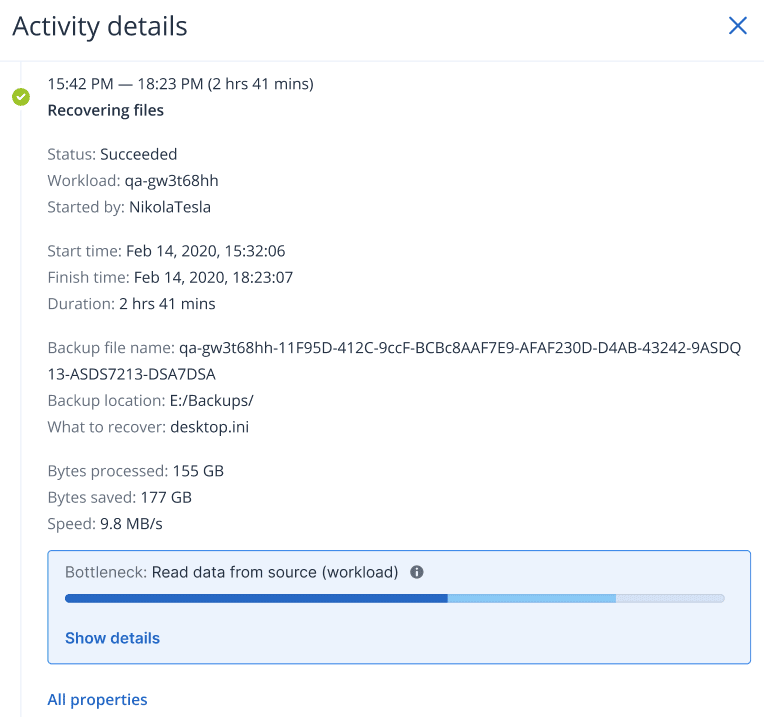Click the gray remaining bottleneck bar segment

[x=670, y=598]
